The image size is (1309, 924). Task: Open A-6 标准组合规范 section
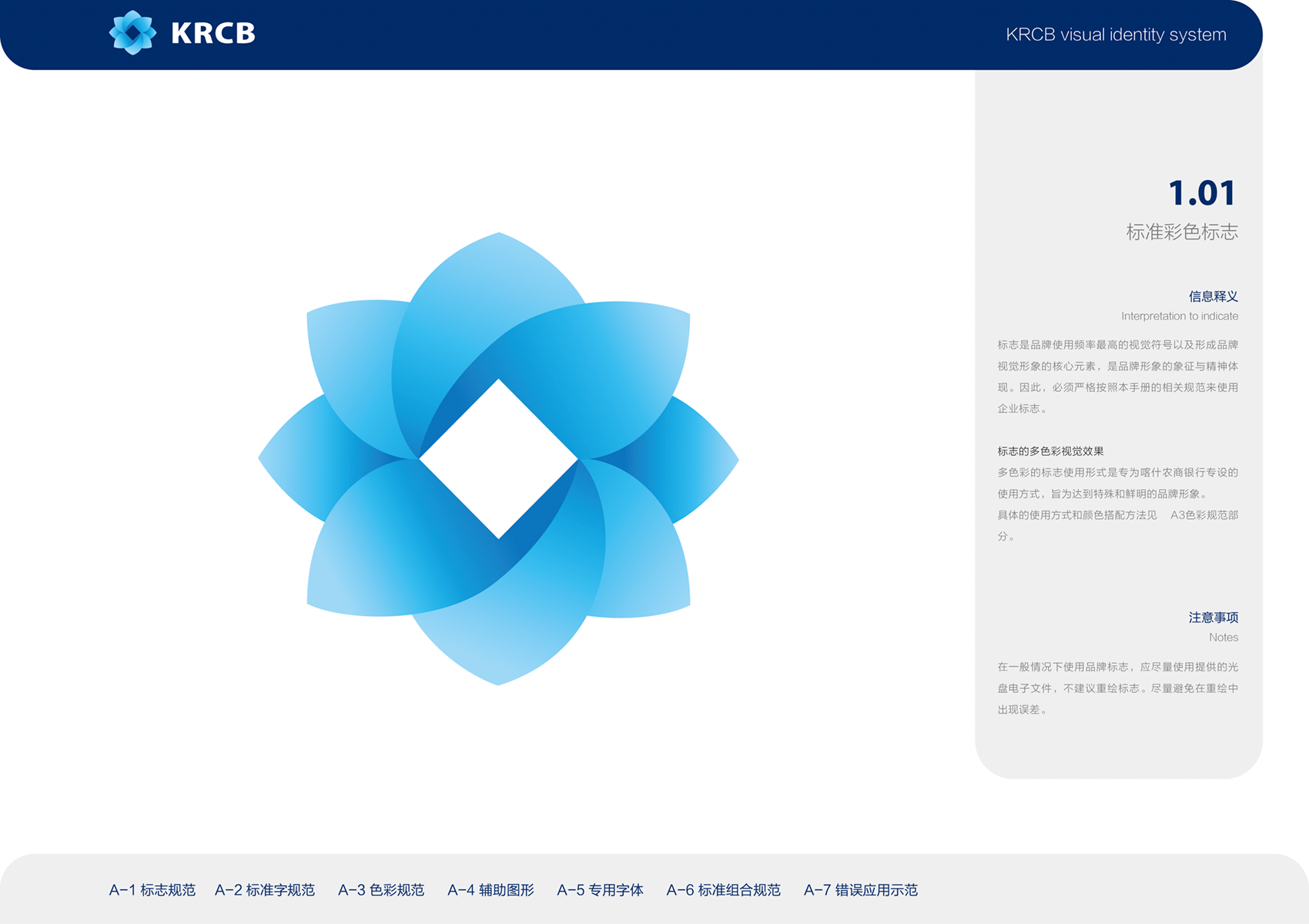coord(724,890)
